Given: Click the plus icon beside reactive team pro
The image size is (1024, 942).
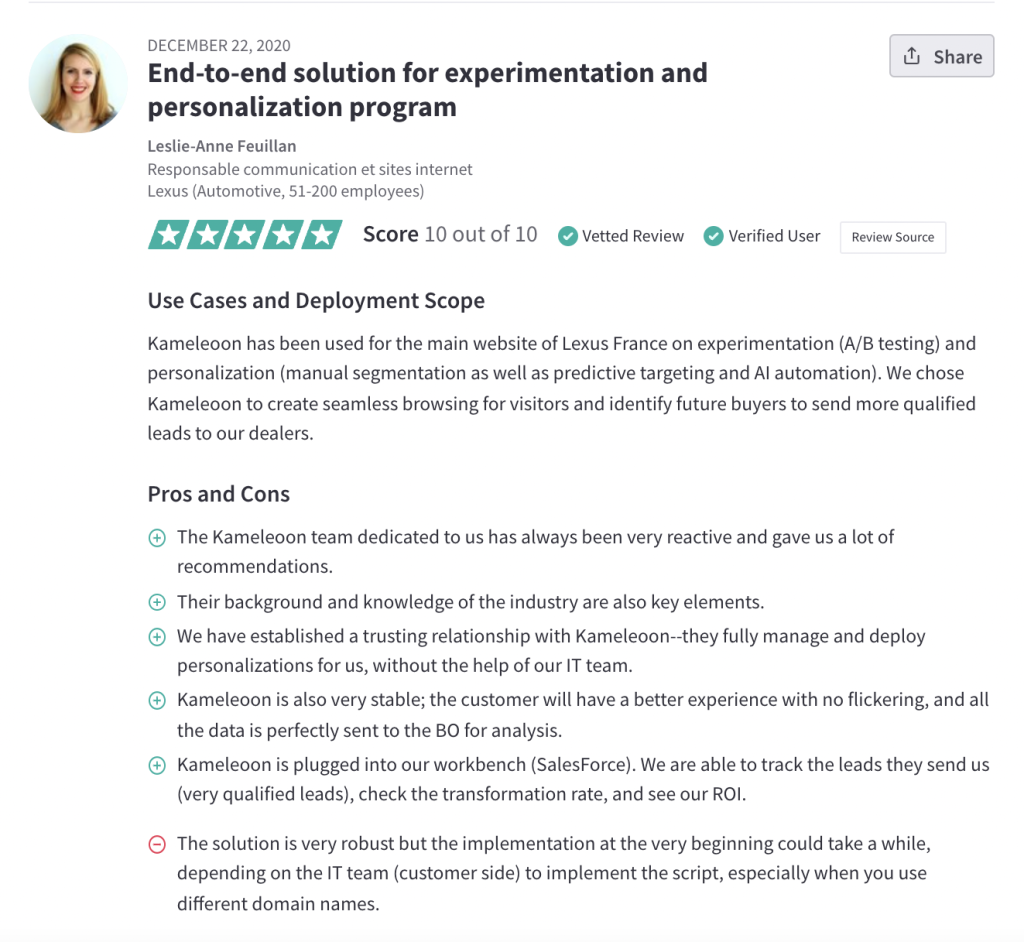Looking at the screenshot, I should pyautogui.click(x=157, y=538).
